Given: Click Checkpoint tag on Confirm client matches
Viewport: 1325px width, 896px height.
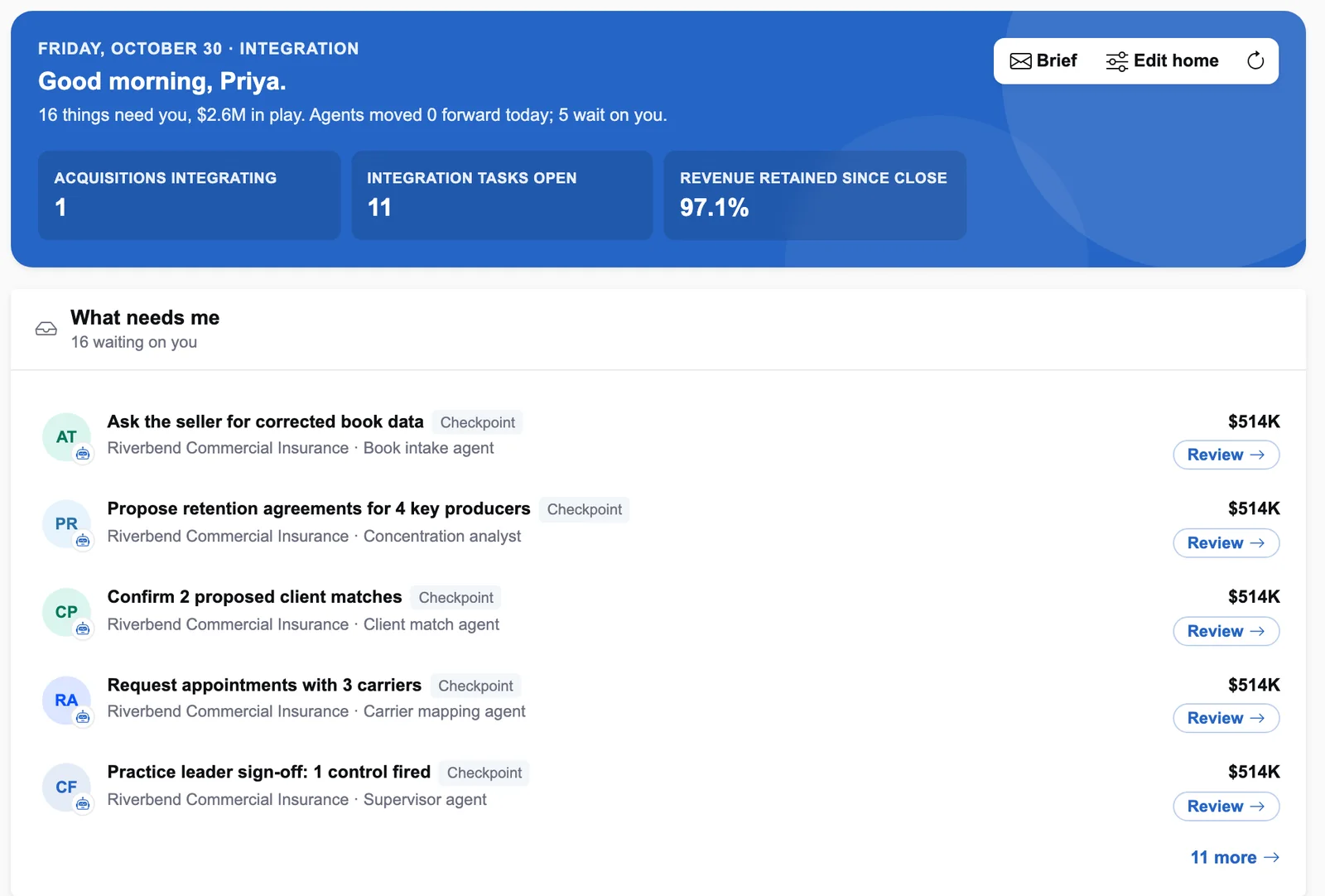Looking at the screenshot, I should coord(455,598).
